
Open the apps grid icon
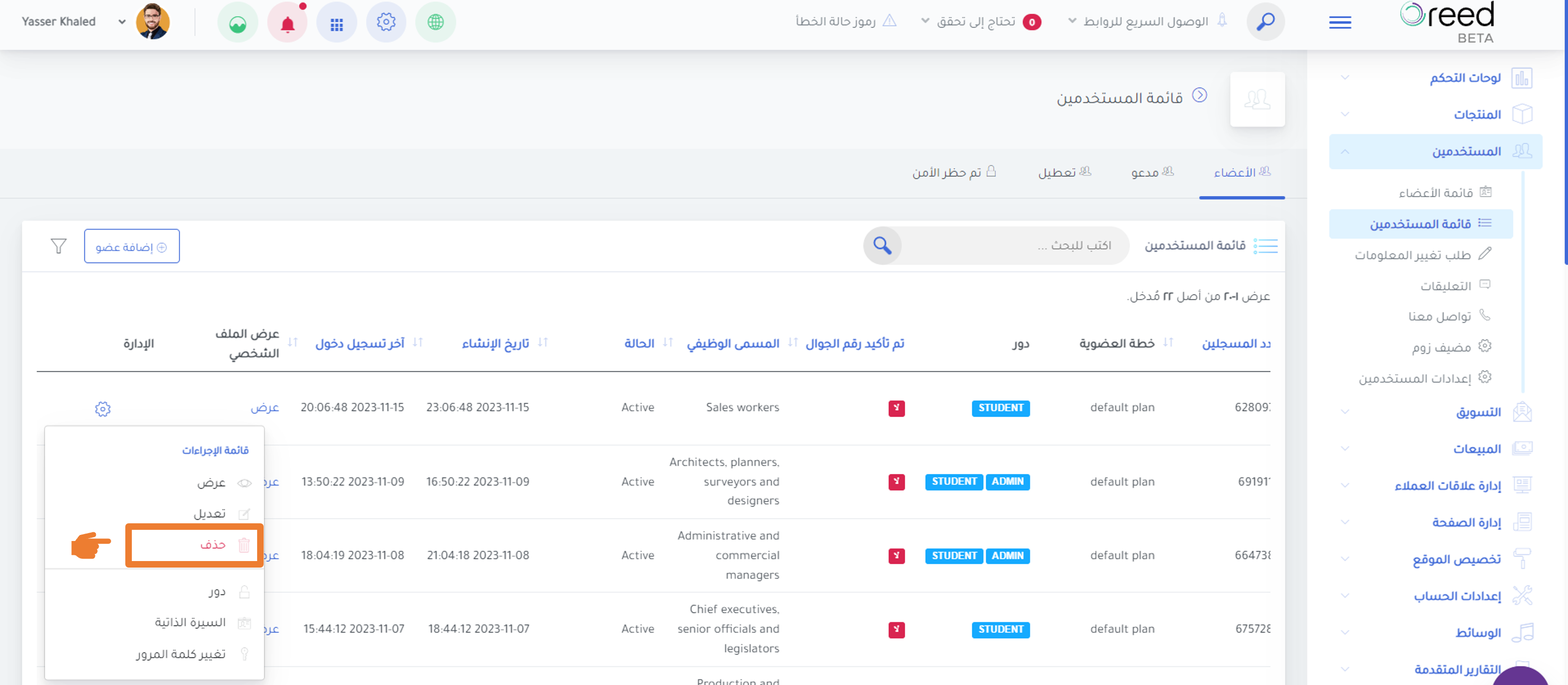(337, 24)
